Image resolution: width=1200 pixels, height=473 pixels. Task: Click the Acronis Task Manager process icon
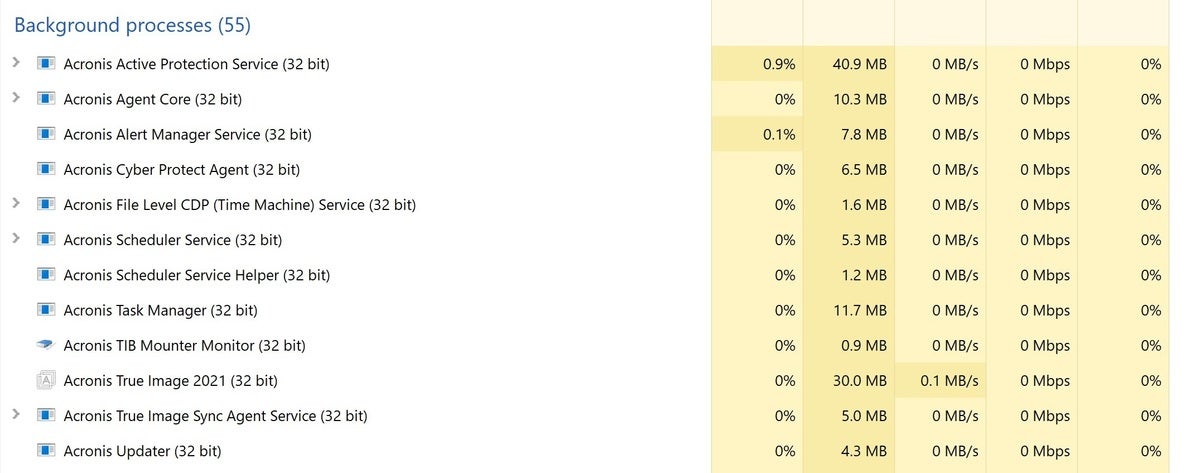(x=45, y=310)
